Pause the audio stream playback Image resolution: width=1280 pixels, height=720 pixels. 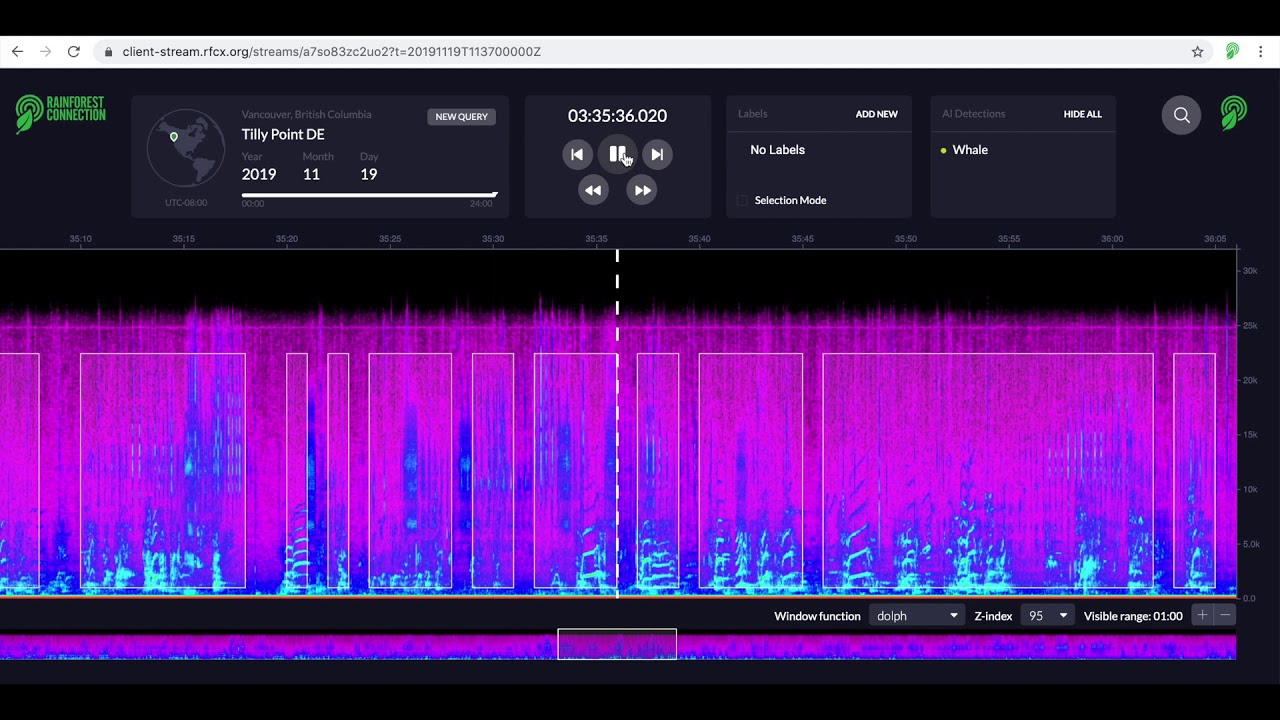[617, 154]
